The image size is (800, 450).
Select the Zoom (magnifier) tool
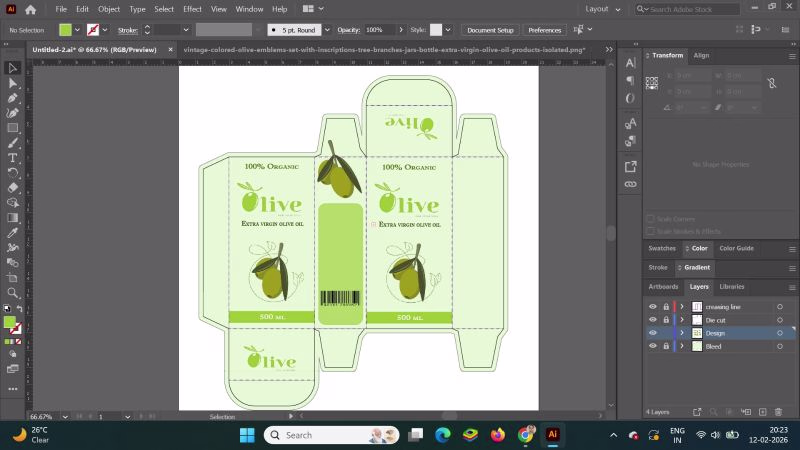tap(13, 293)
